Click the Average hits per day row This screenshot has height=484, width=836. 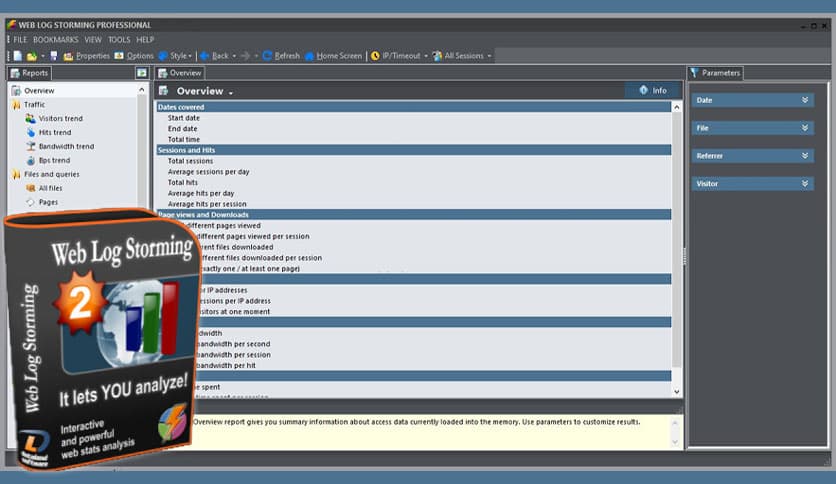(413, 193)
